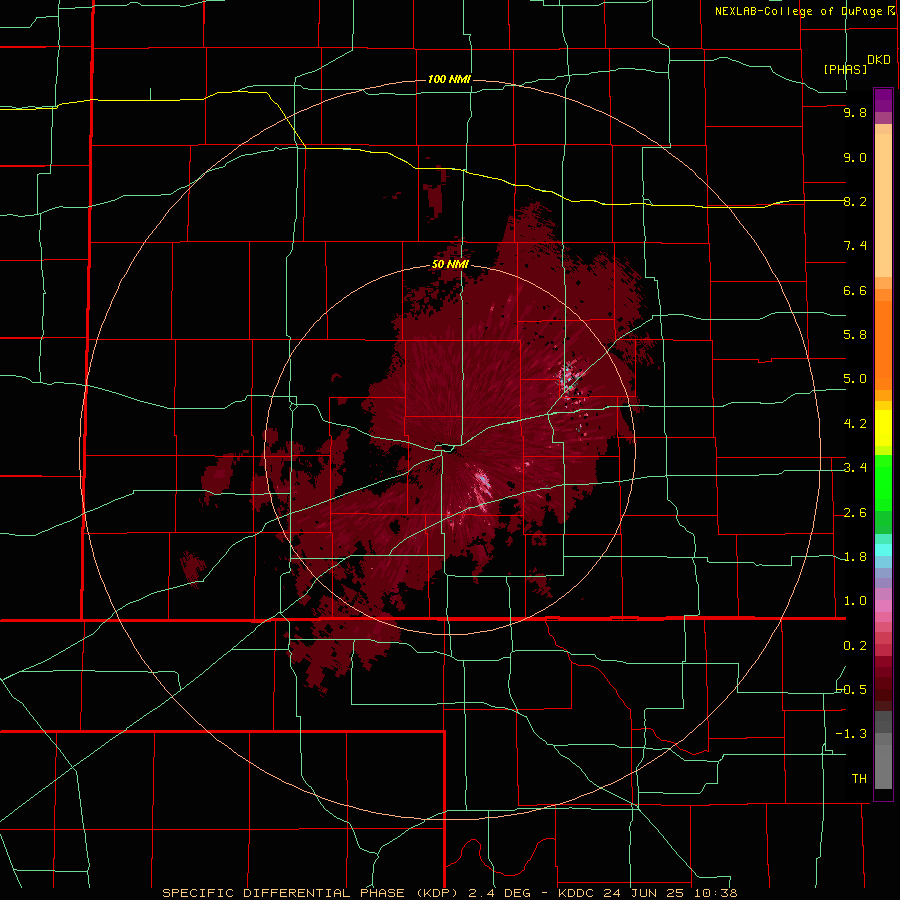The height and width of the screenshot is (900, 900).
Task: Click the 0.2 legend value
Action: [x=855, y=646]
